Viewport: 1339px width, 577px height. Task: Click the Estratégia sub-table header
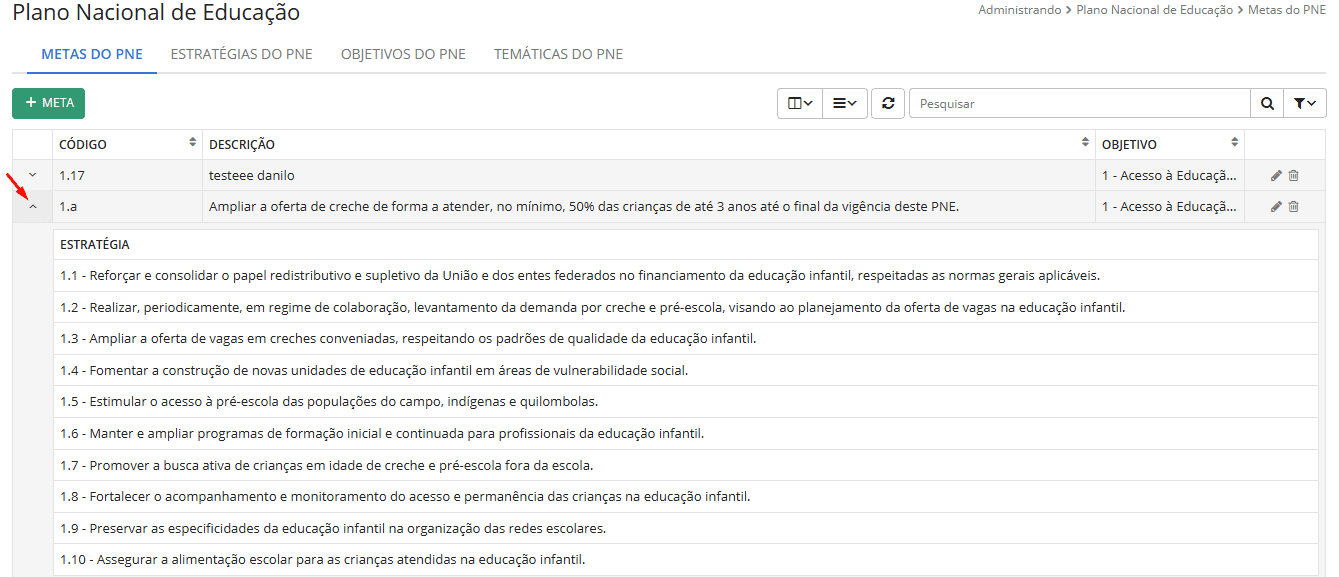pos(686,245)
